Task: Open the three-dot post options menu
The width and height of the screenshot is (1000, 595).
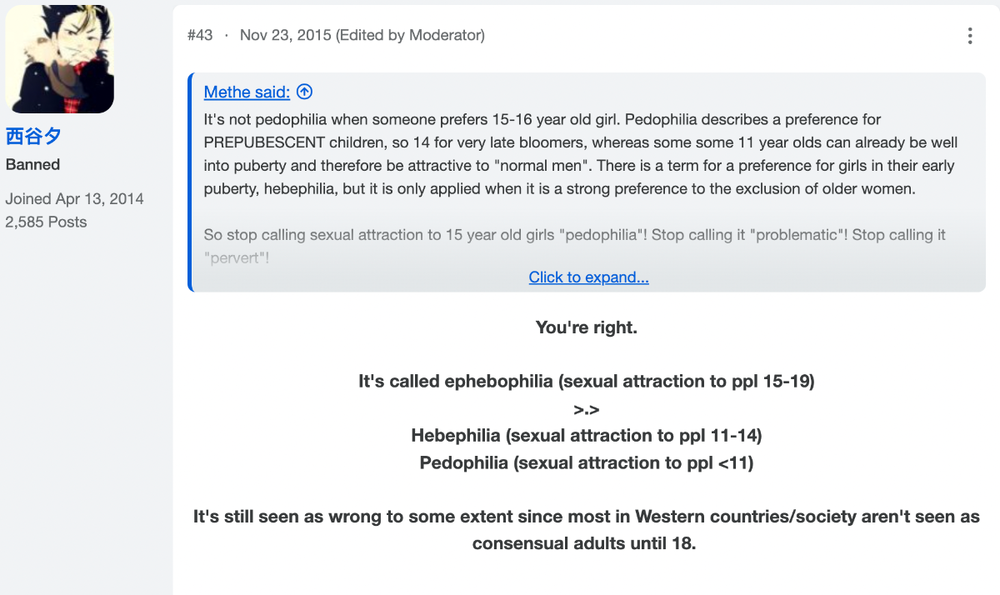Action: pyautogui.click(x=969, y=36)
